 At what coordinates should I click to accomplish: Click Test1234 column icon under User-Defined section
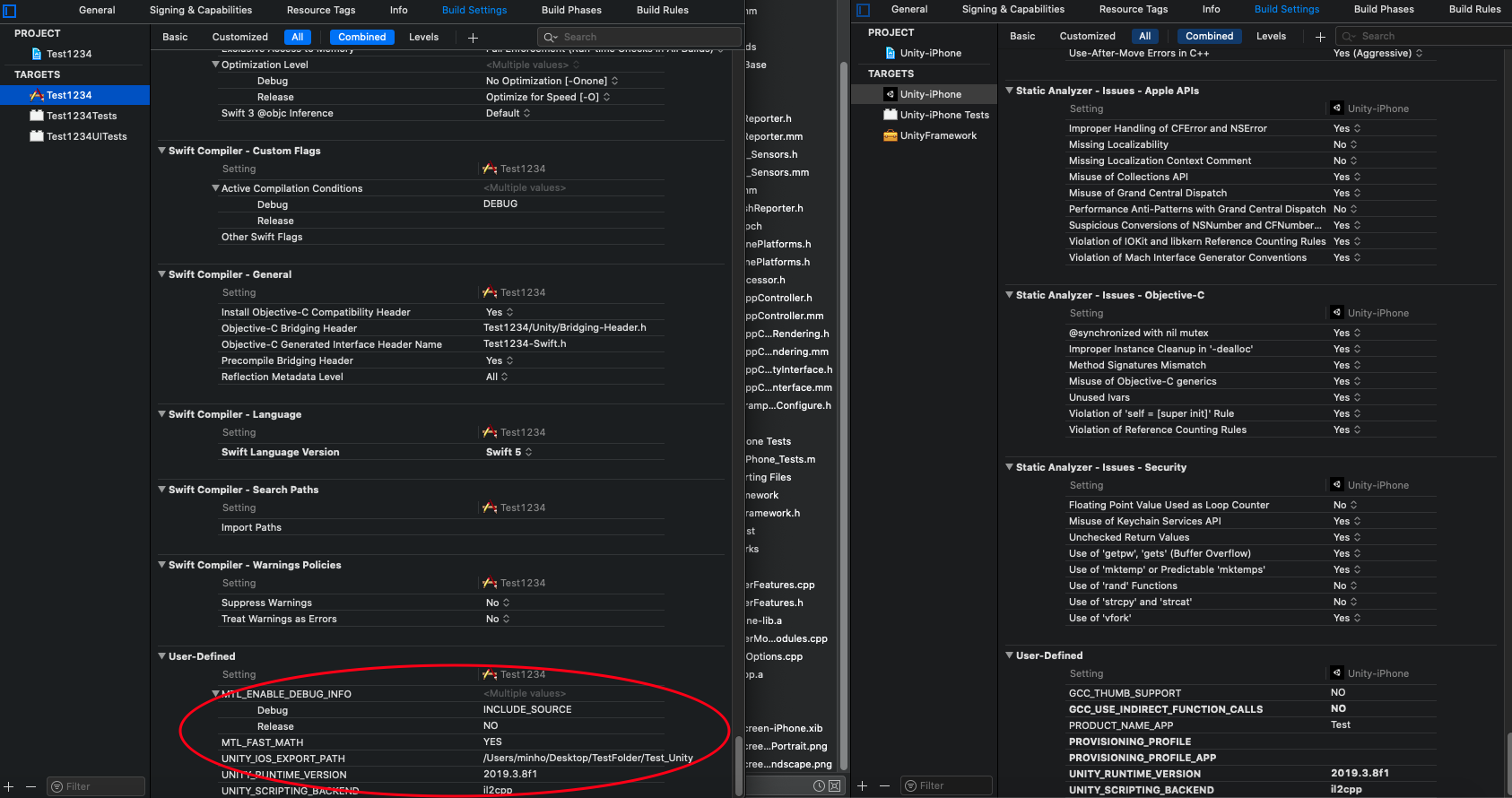click(490, 674)
